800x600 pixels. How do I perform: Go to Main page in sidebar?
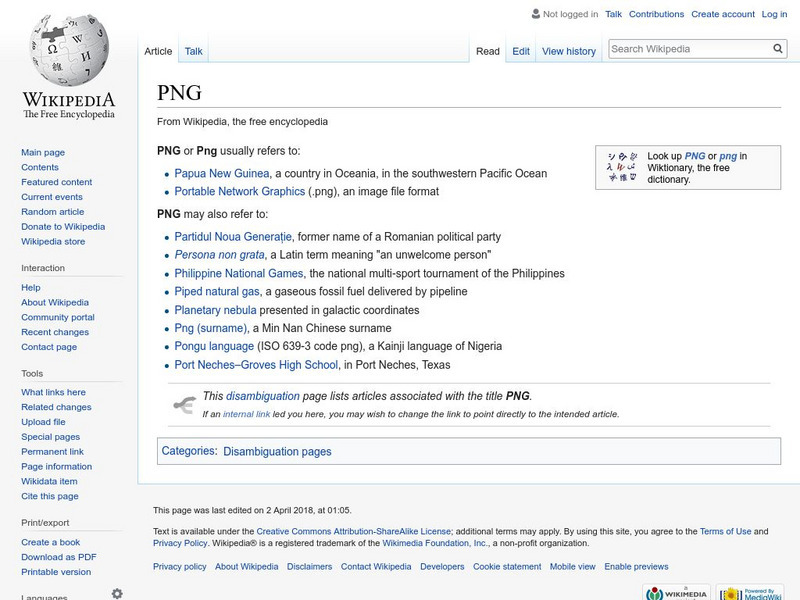43,152
